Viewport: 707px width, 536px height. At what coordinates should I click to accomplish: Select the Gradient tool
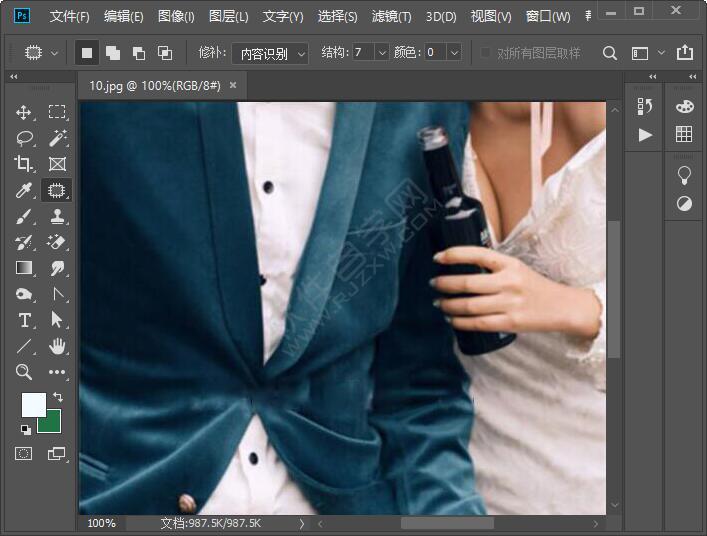pyautogui.click(x=24, y=268)
